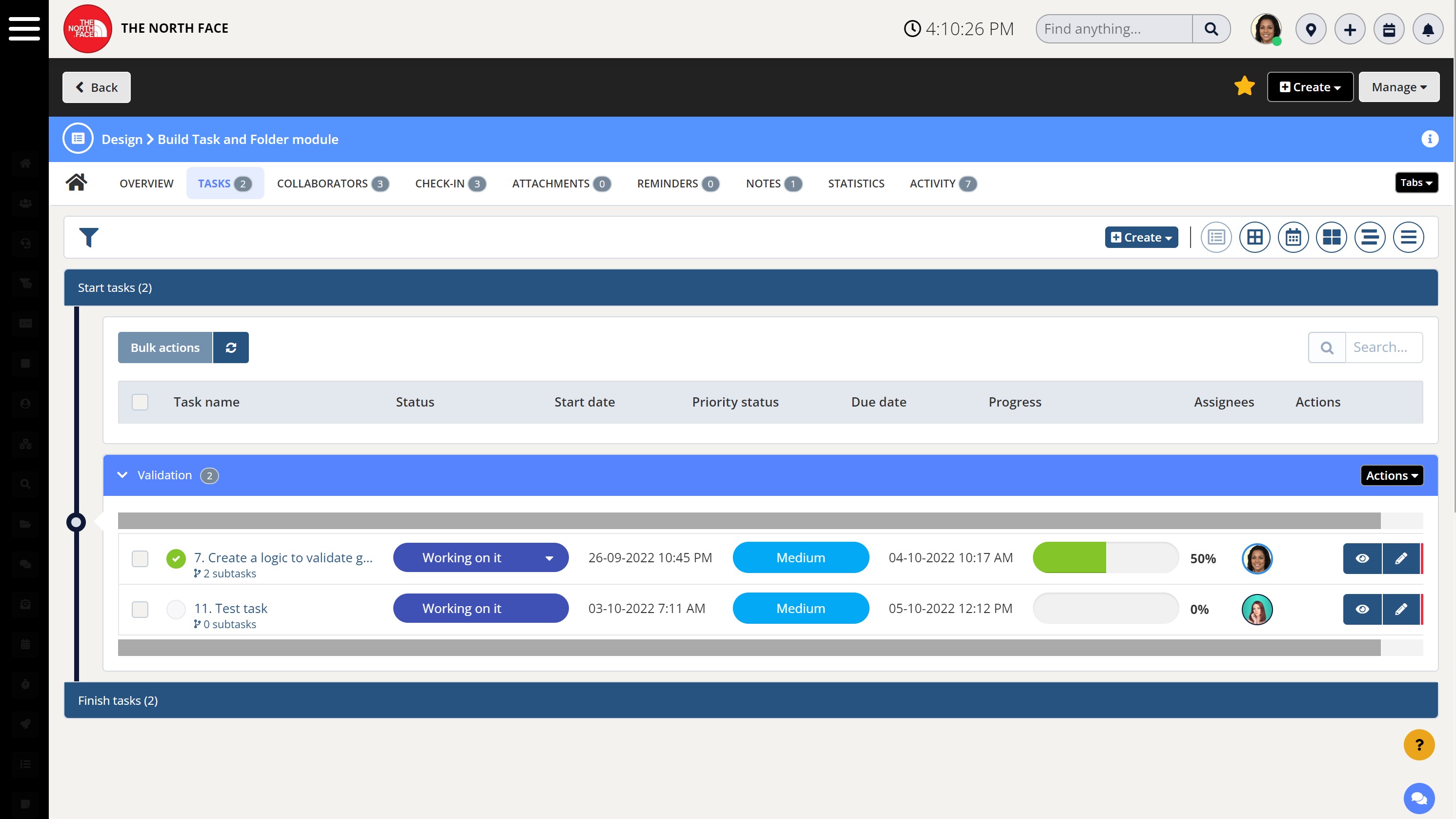Collapse the Validation section chevron
1456x819 pixels.
click(122, 475)
